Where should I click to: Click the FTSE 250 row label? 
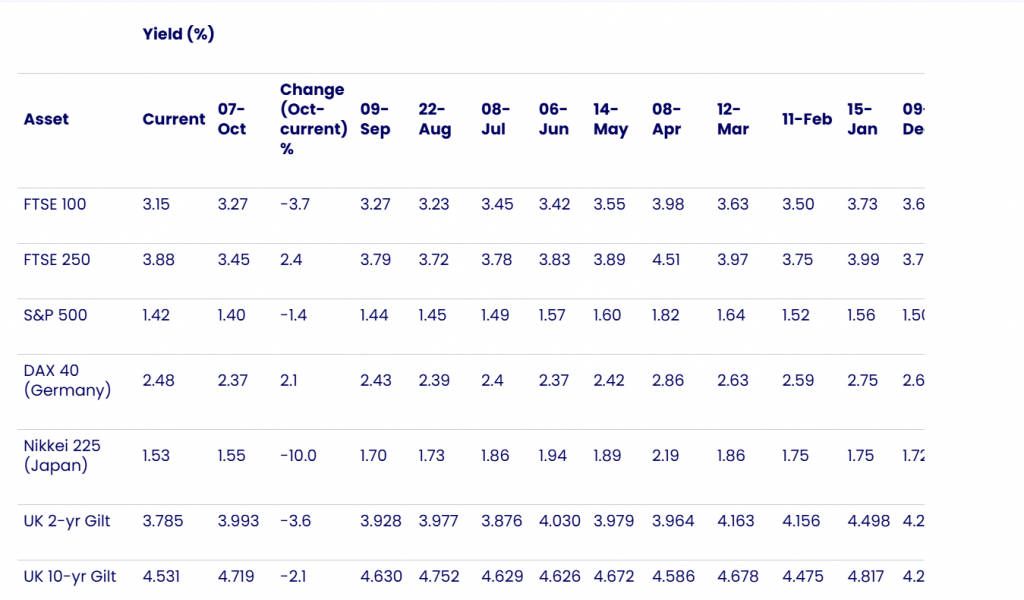coord(56,260)
